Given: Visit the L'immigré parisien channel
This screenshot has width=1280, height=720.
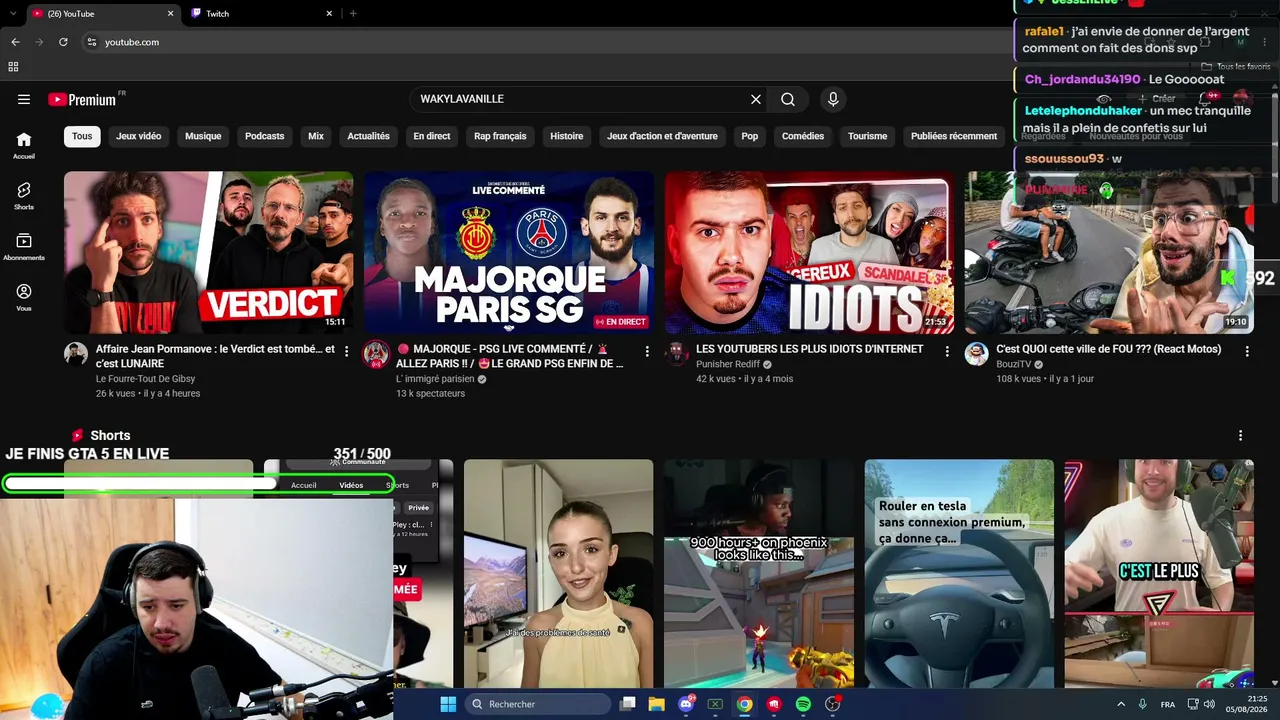Looking at the screenshot, I should [x=435, y=379].
